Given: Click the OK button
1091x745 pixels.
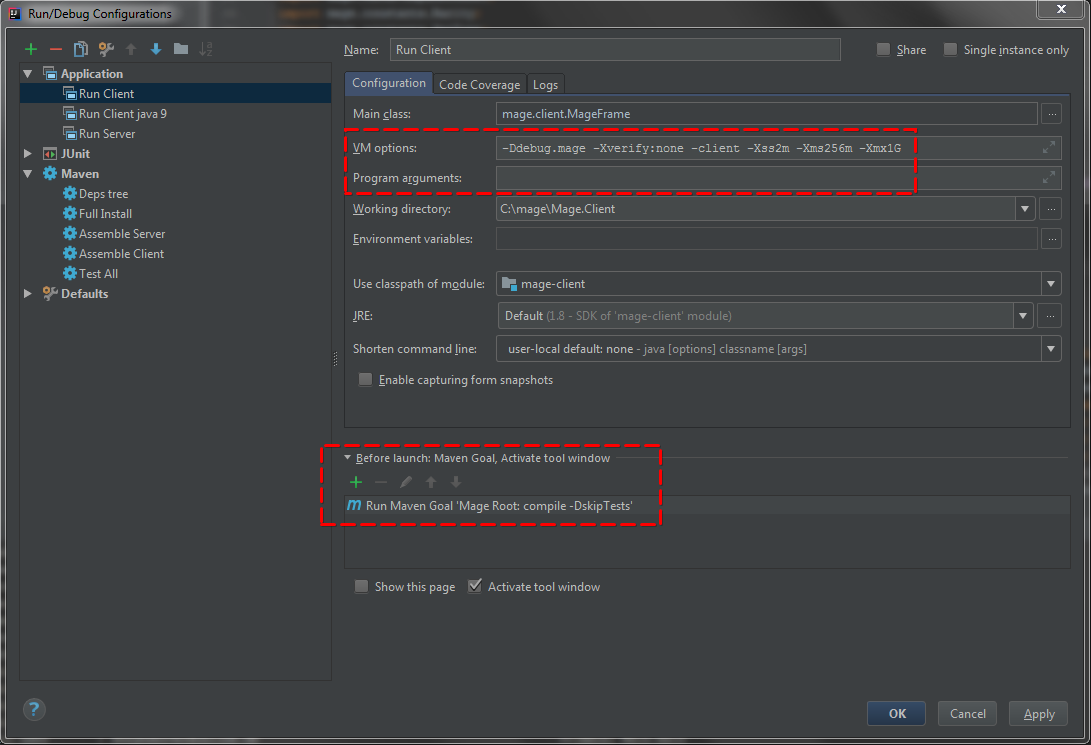Looking at the screenshot, I should pos(896,714).
